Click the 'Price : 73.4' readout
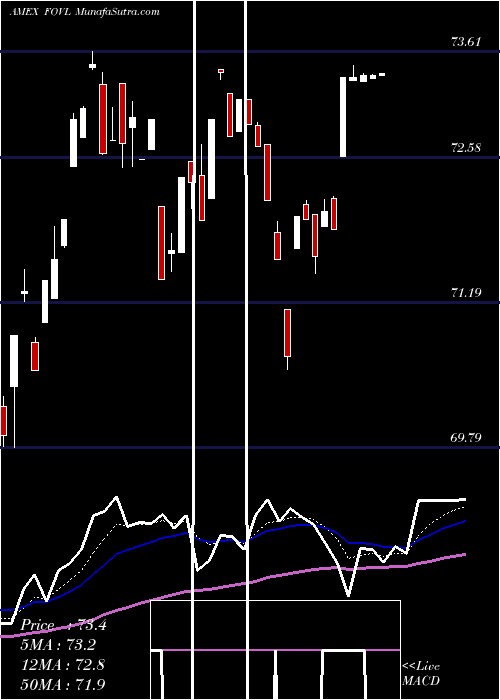Viewport: 500px width, 700px height. [x=63, y=625]
